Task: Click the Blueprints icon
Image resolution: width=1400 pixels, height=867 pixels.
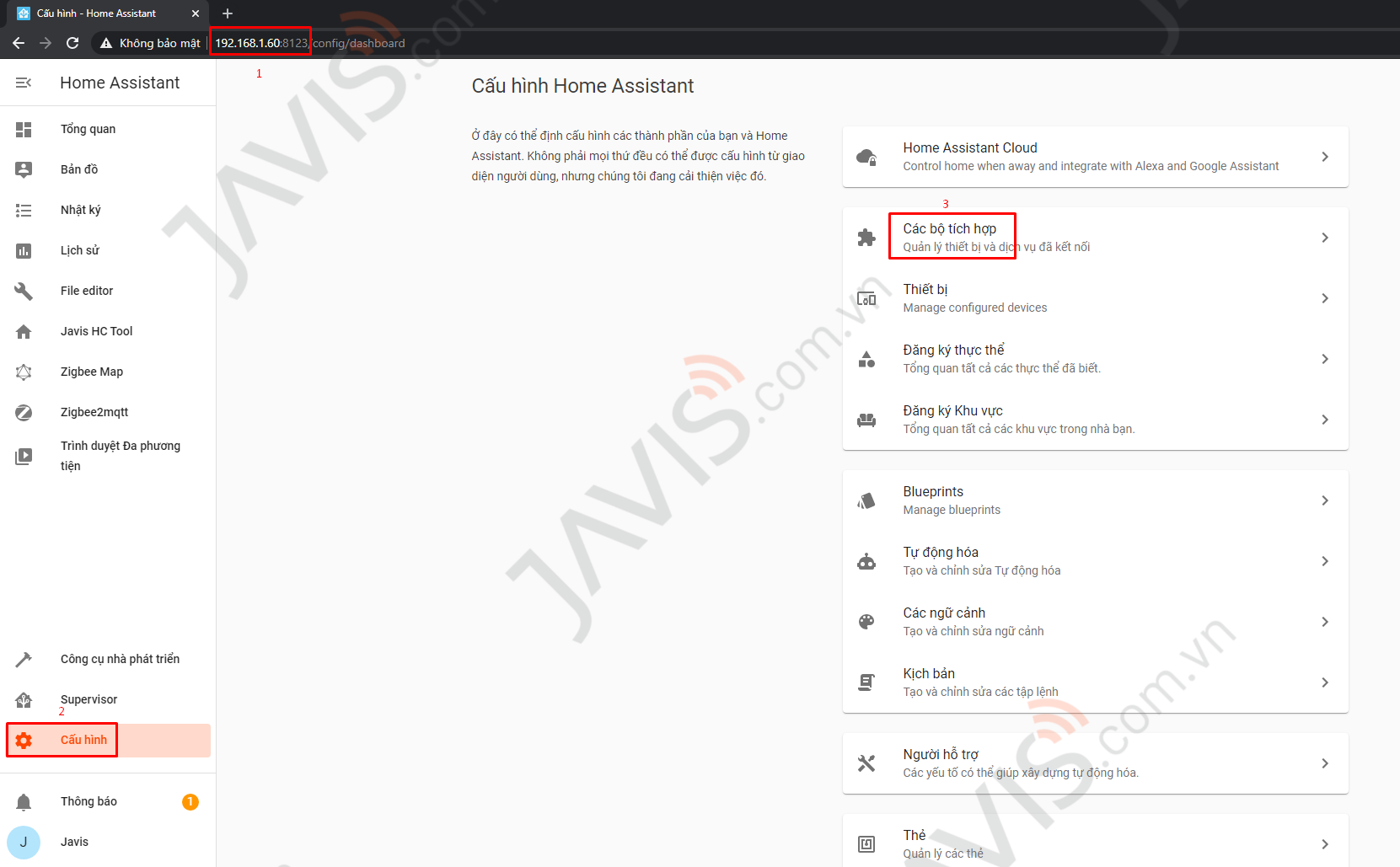Action: coord(866,500)
